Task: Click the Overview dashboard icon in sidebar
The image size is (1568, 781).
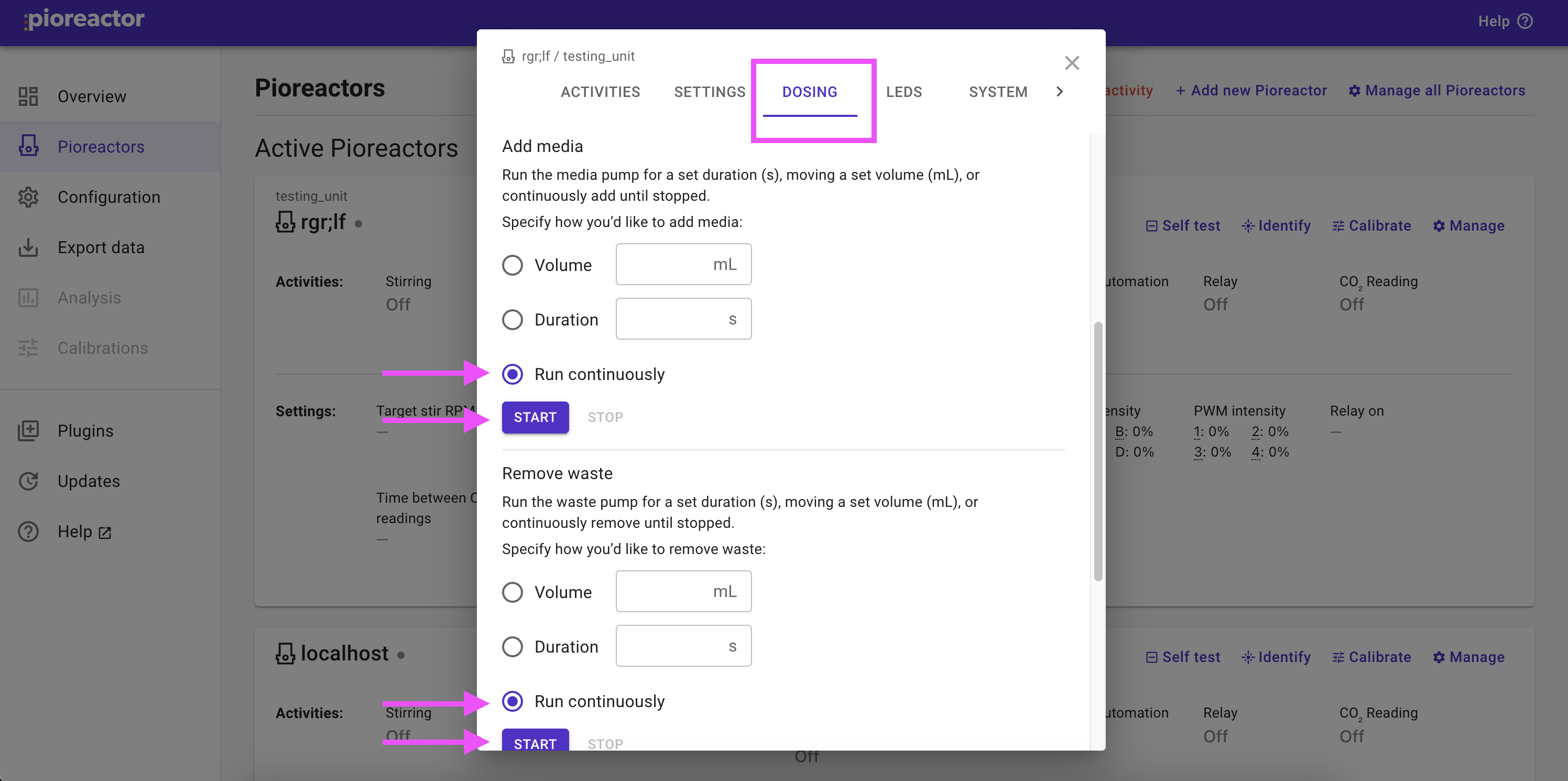Action: [x=28, y=96]
